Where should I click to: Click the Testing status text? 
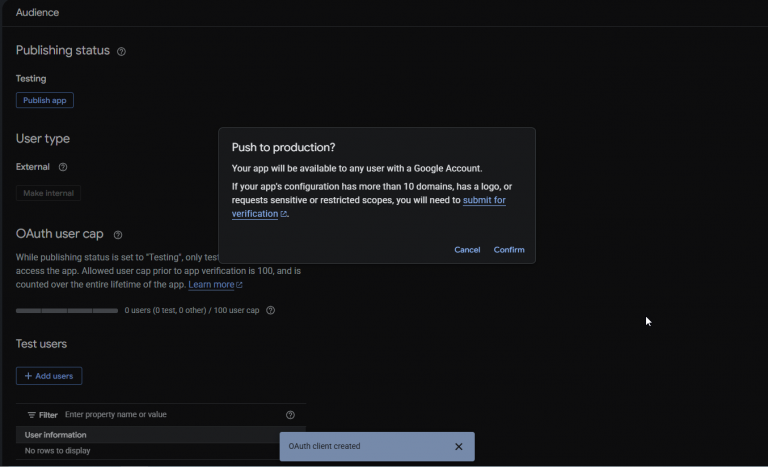(x=31, y=78)
